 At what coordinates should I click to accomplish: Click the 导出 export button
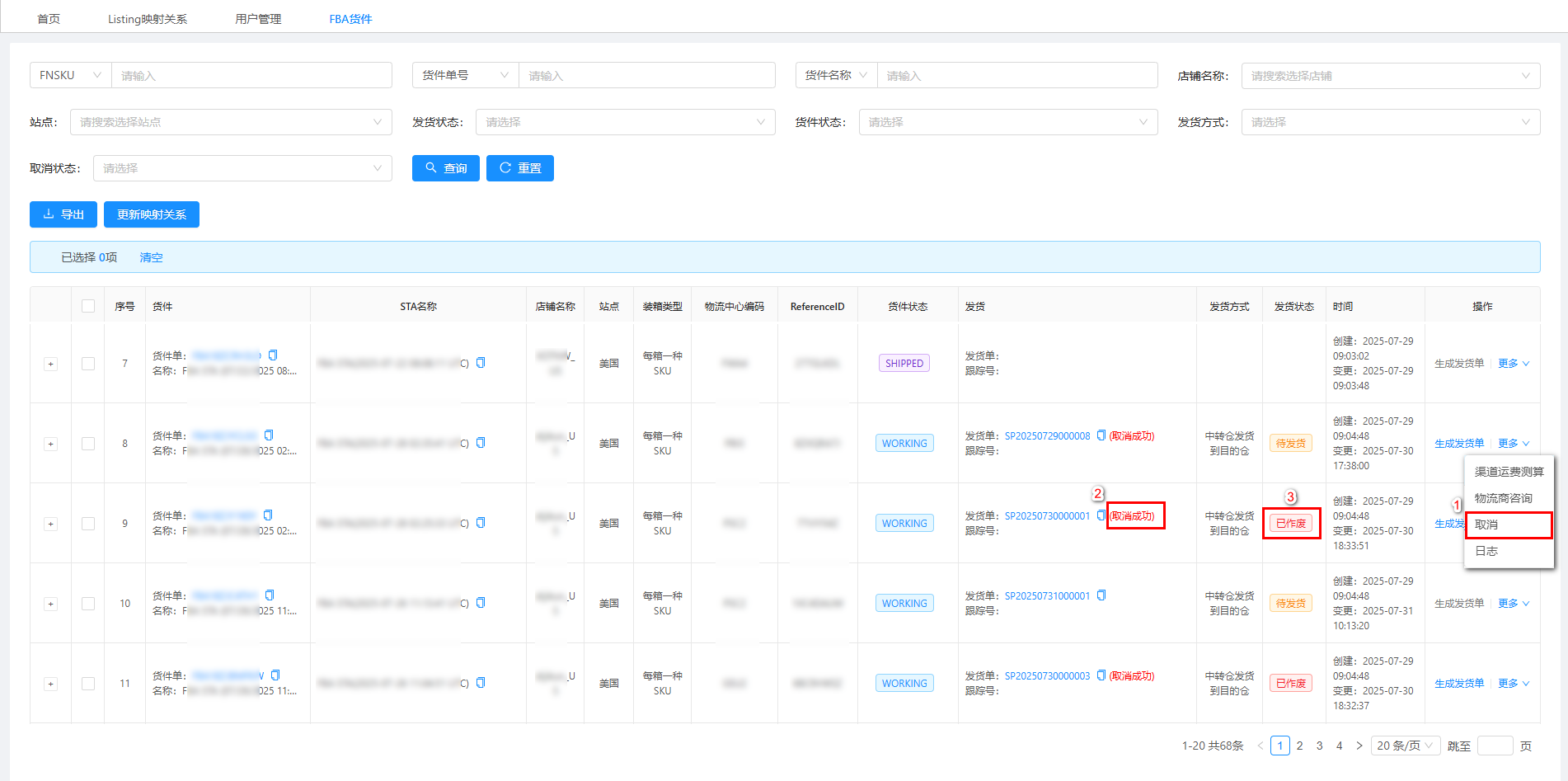pyautogui.click(x=63, y=214)
